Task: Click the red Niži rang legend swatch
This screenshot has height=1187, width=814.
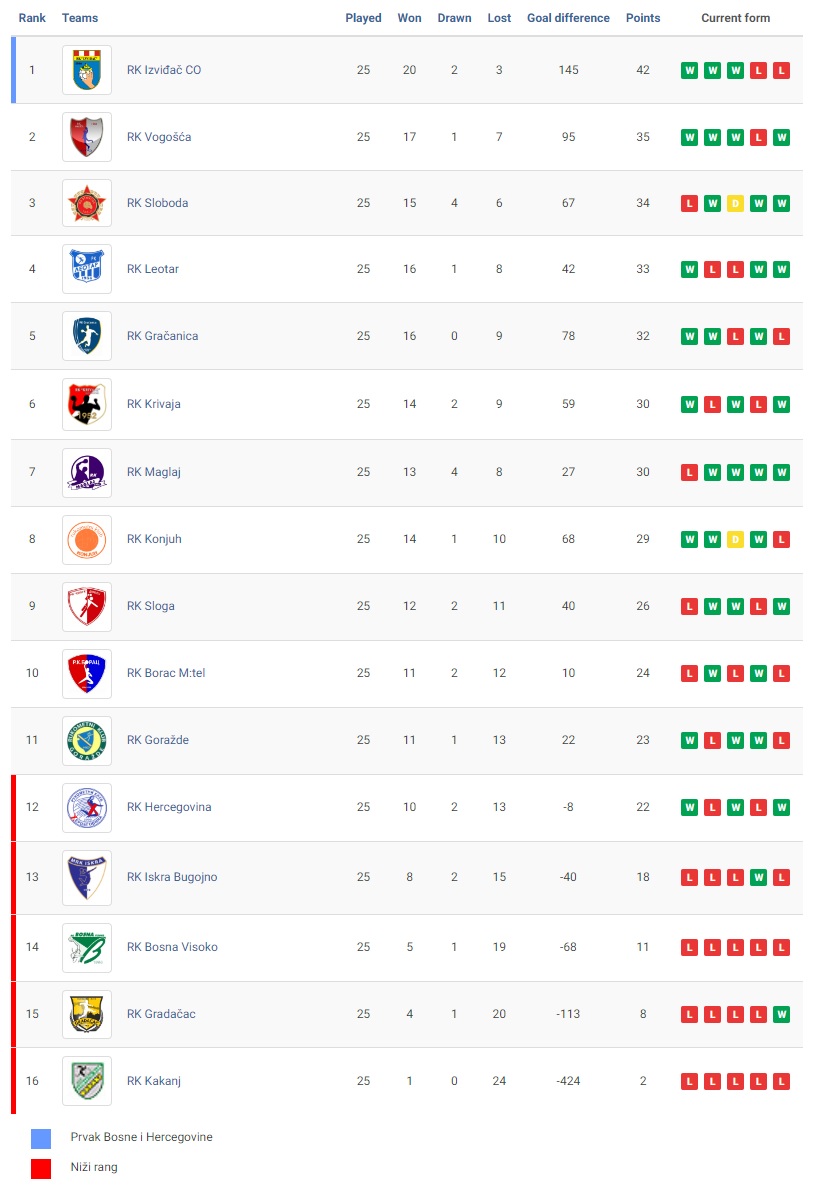Action: (x=41, y=1169)
